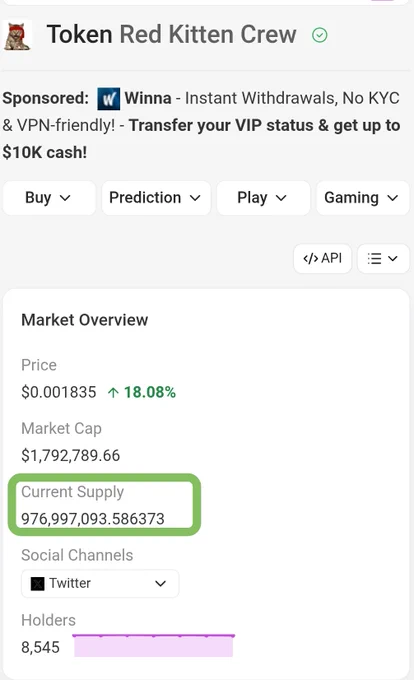Click the Market Cap value $1,792,789.66

point(71,456)
